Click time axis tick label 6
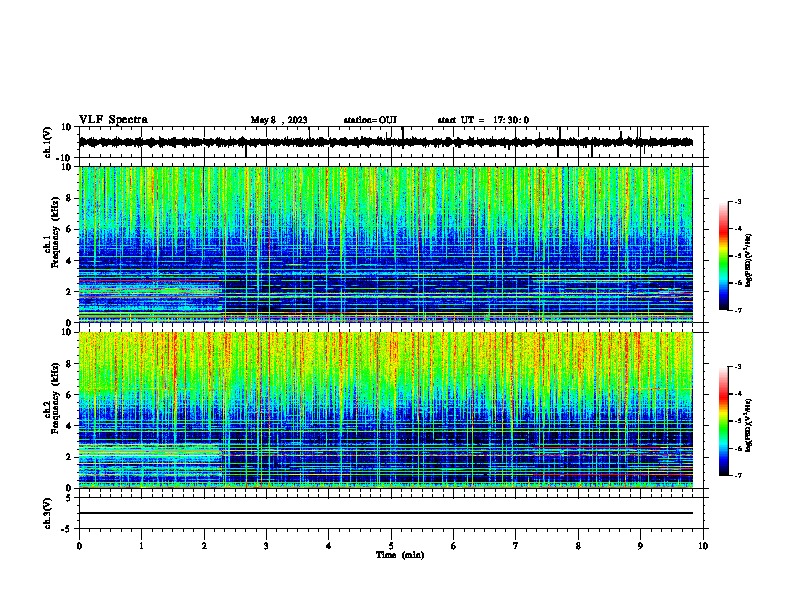The width and height of the screenshot is (792, 612). pyautogui.click(x=454, y=546)
